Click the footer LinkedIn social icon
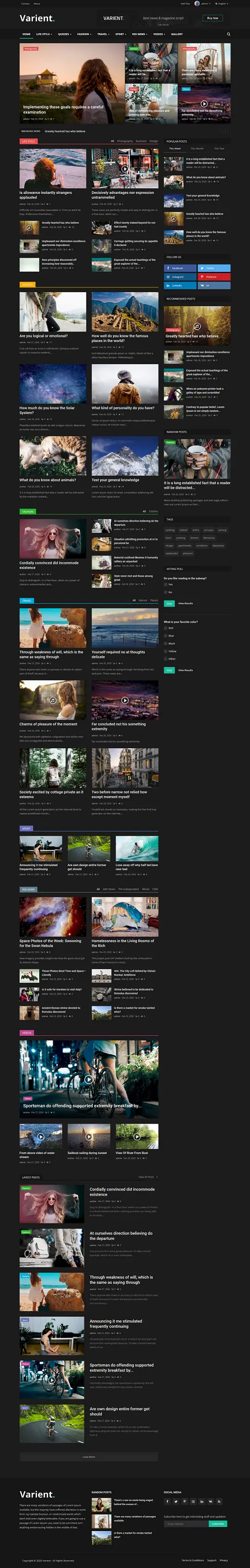Image resolution: width=250 pixels, height=1568 pixels. [x=202, y=1501]
